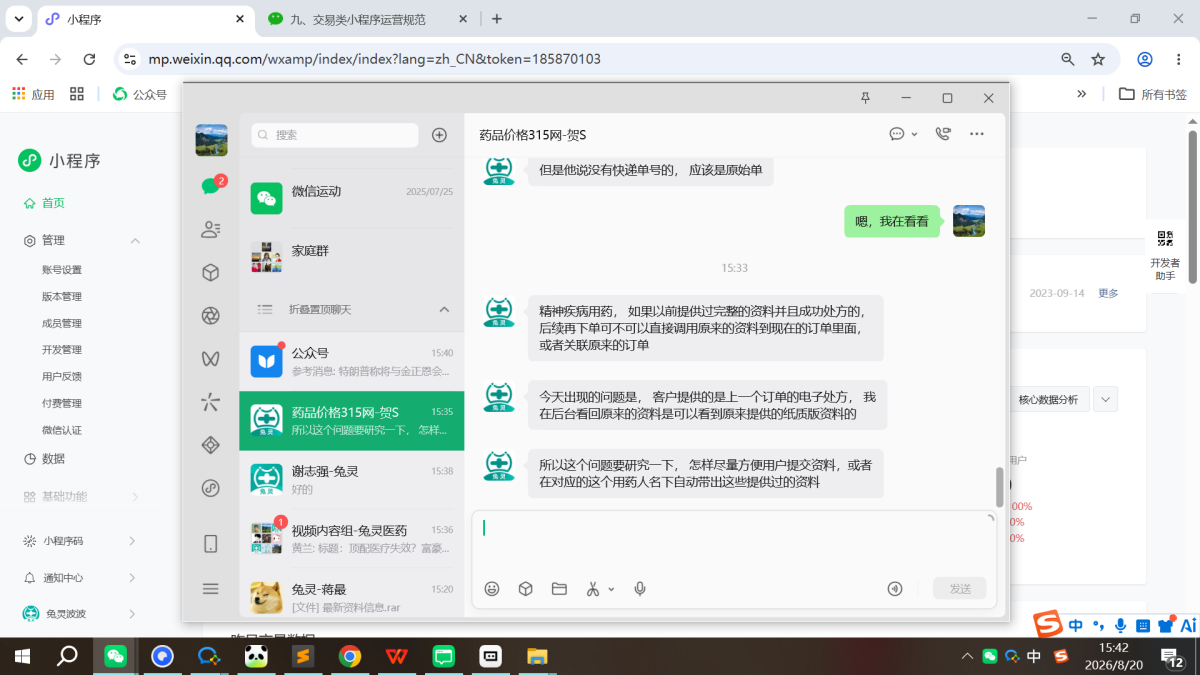Open the 公众号 chat entry

tap(352, 361)
